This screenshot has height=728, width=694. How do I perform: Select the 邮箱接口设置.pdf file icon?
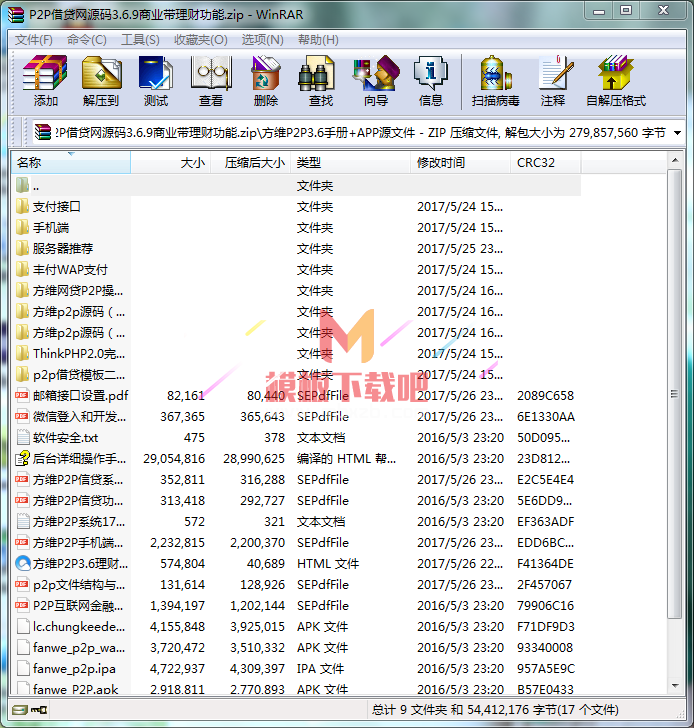pyautogui.click(x=22, y=396)
